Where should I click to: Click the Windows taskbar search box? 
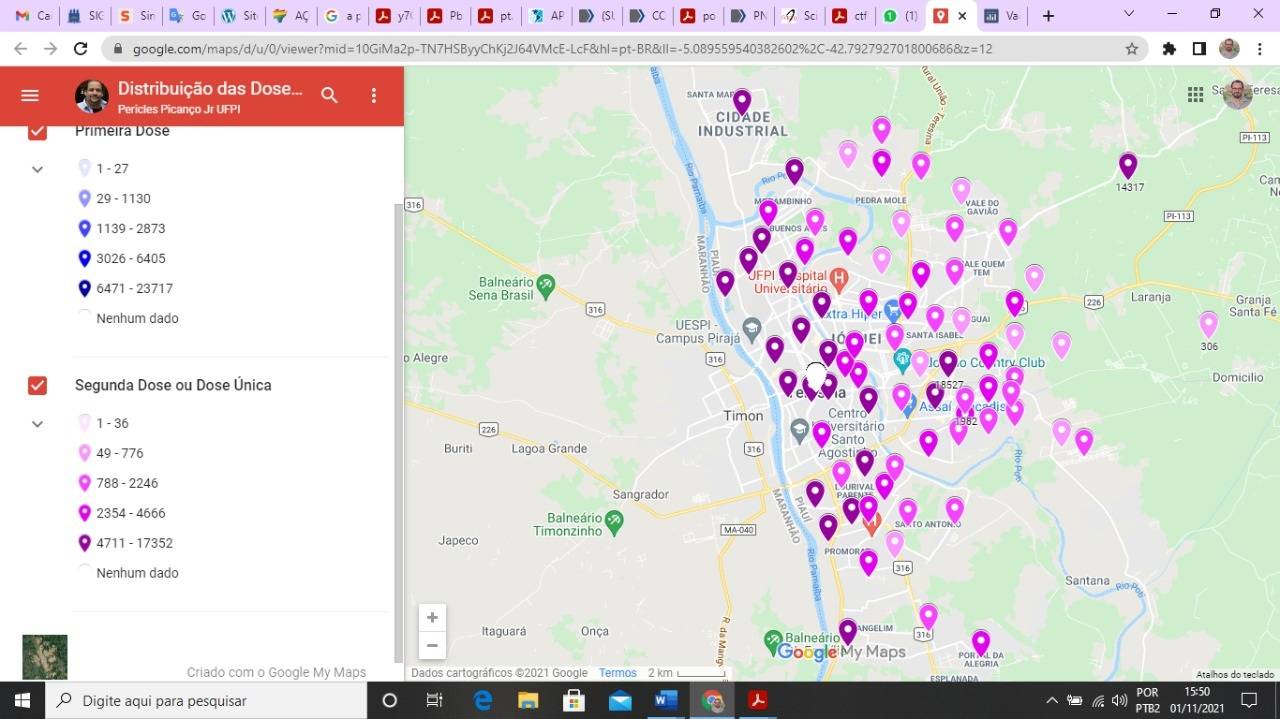pos(205,700)
